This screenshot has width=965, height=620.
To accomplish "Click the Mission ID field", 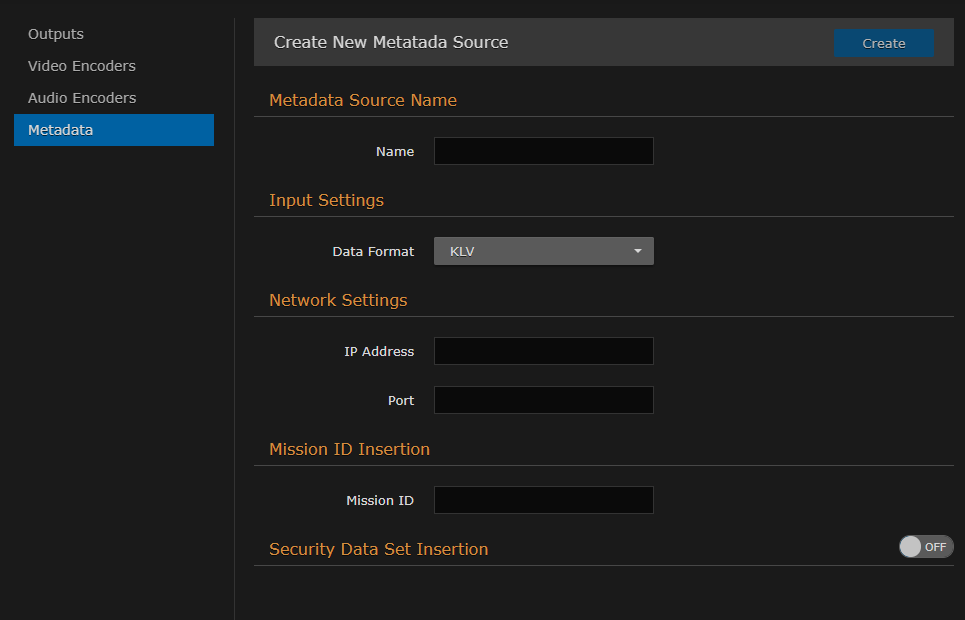I will click(543, 500).
